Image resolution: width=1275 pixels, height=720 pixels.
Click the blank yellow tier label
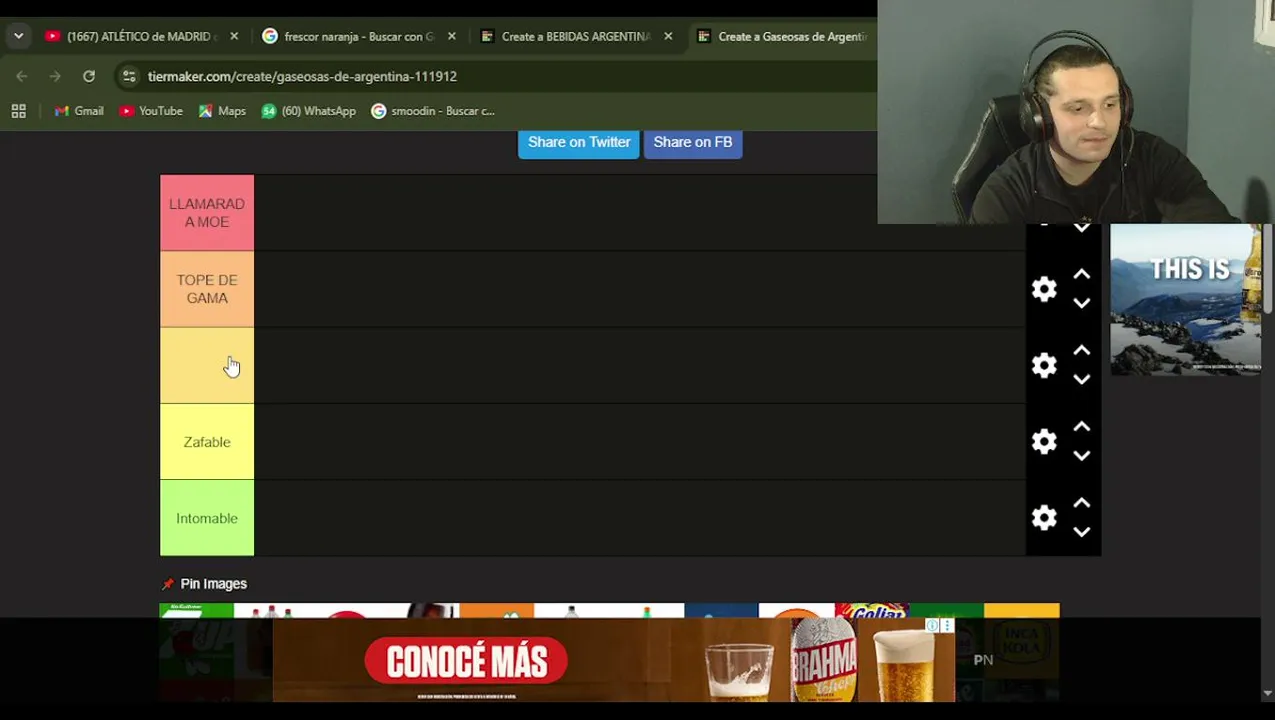pyautogui.click(x=207, y=365)
